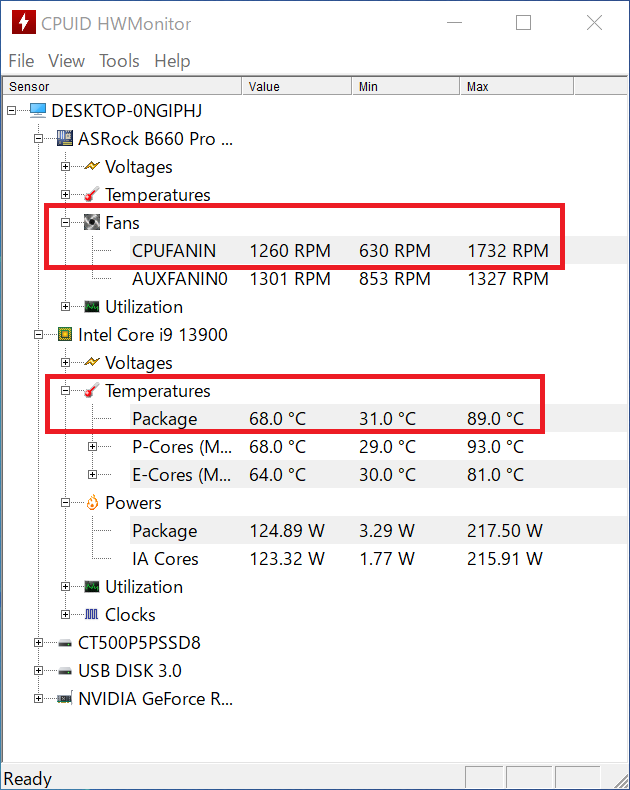Click the 1260 RPM CPUFANIN value
The height and width of the screenshot is (790, 630).
(290, 250)
